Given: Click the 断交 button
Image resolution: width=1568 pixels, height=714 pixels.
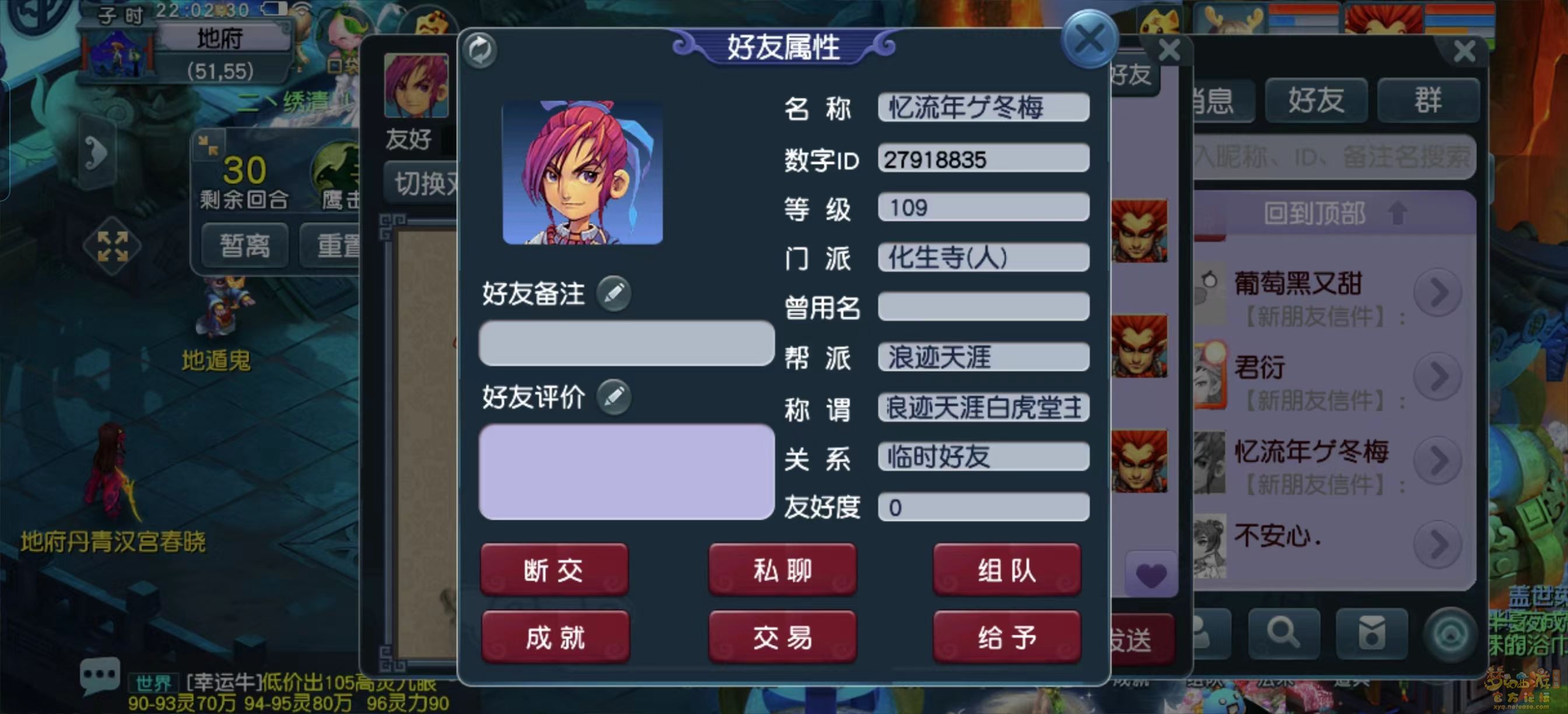Looking at the screenshot, I should pos(554,570).
